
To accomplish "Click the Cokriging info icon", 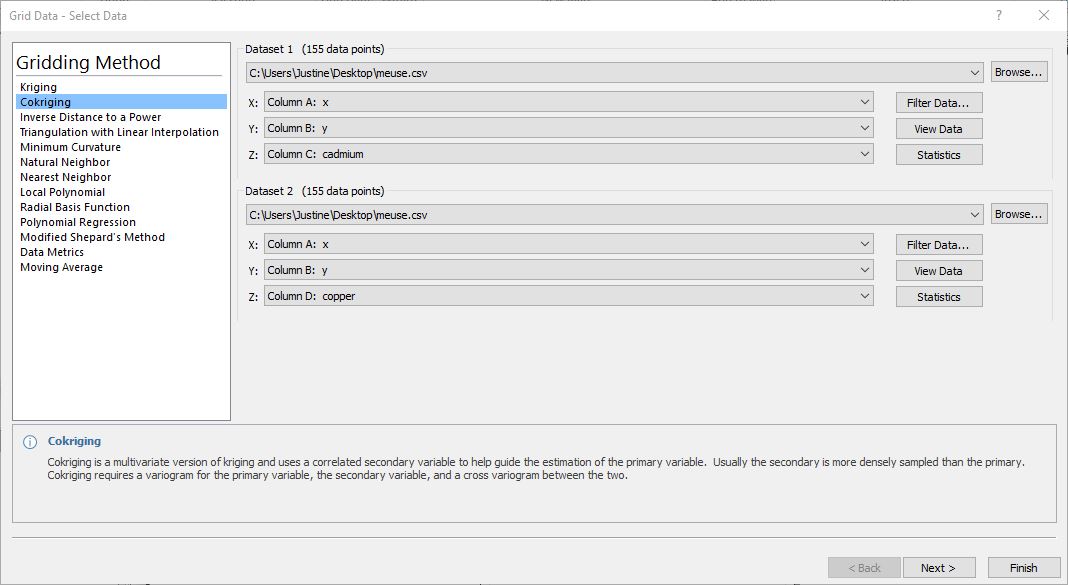I will [x=30, y=442].
